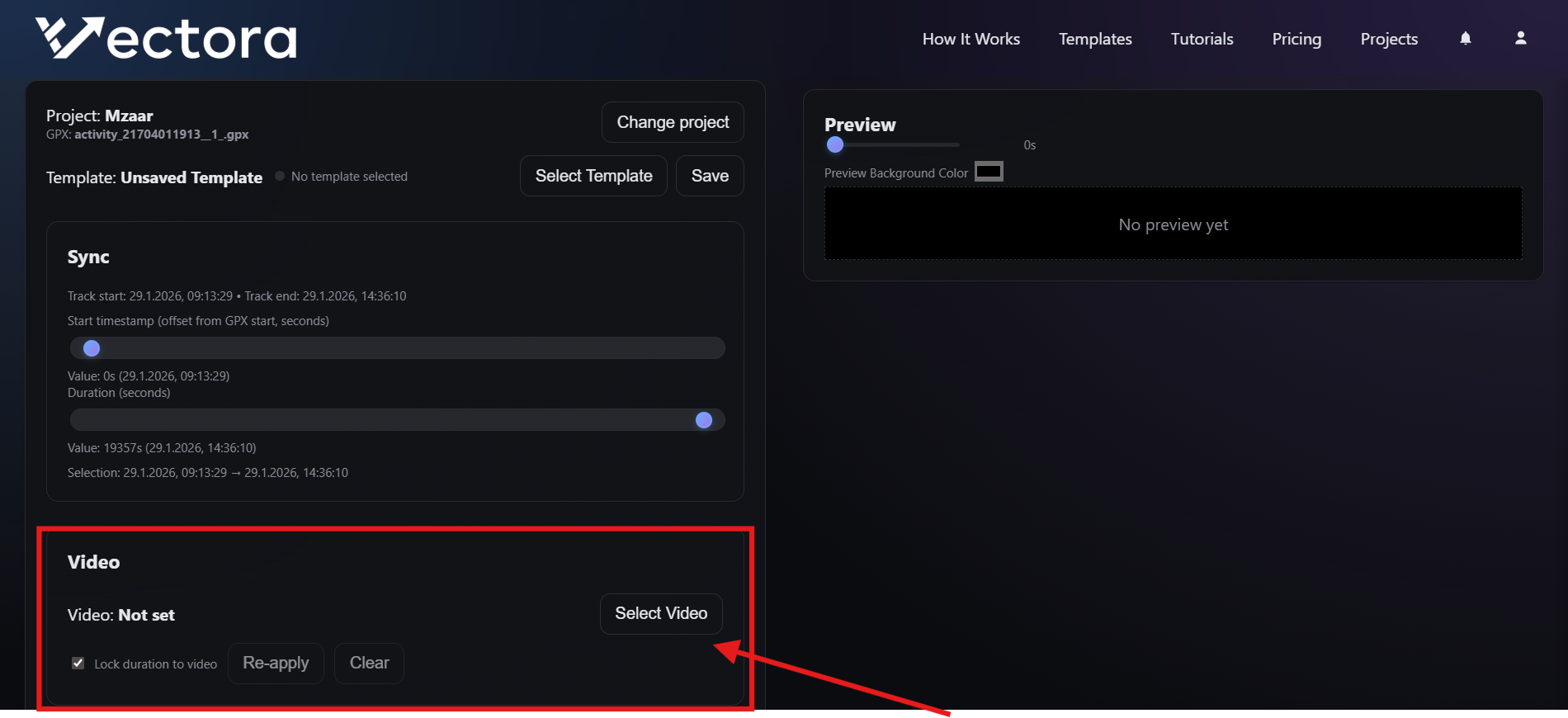Screen dimensions: 1568x718
Task: Click the Preview heading
Action: pyautogui.click(x=860, y=125)
